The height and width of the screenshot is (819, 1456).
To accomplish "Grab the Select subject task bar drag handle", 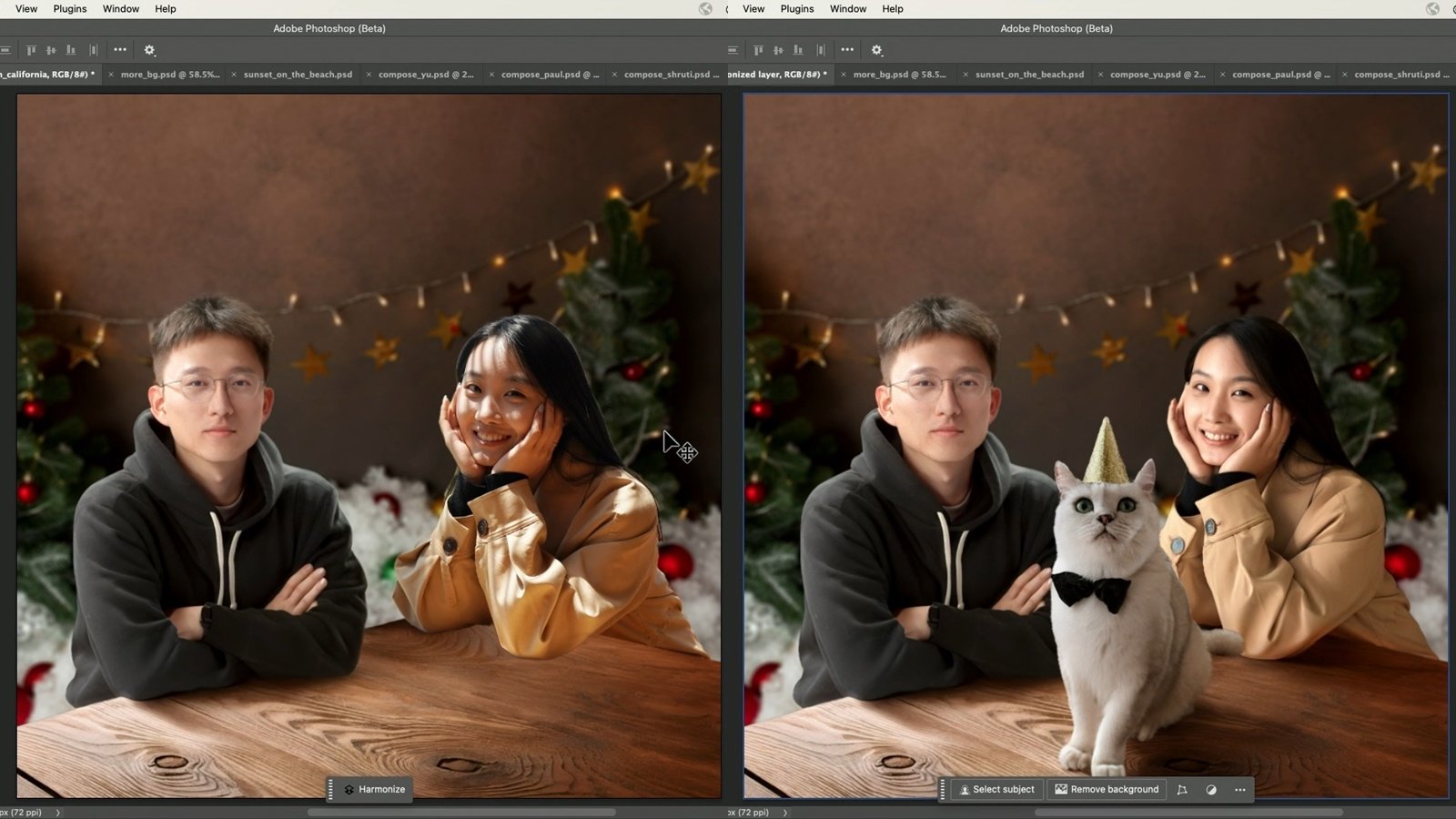I will [943, 790].
